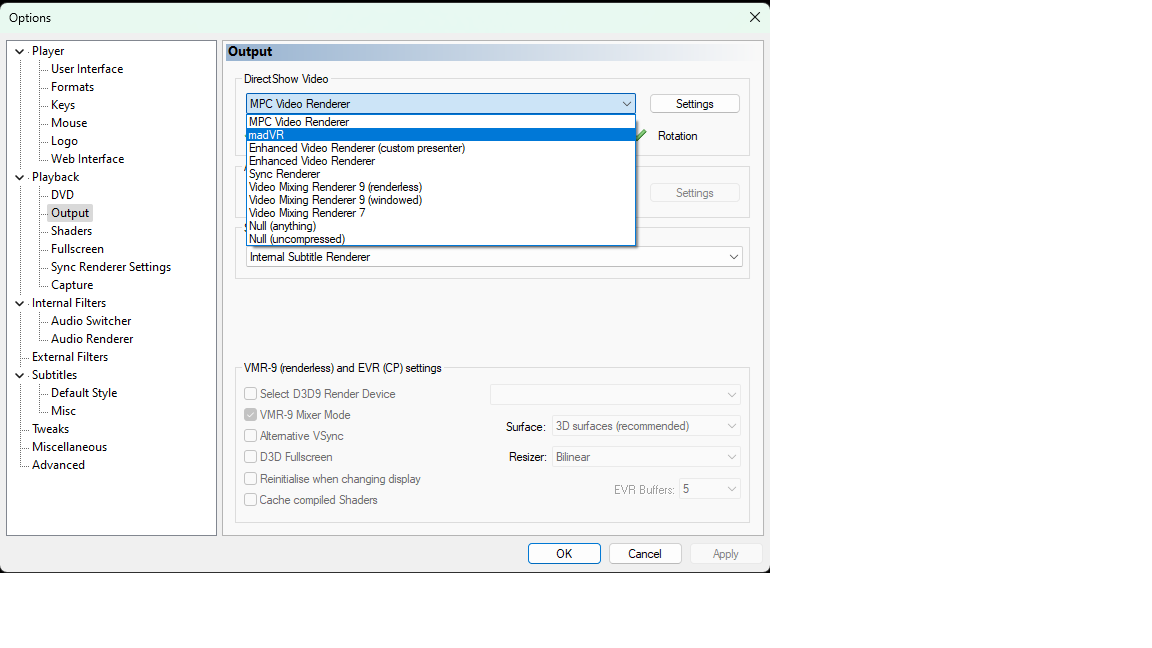
Task: Enable the Alternative VSync checkbox
Action: [x=251, y=436]
